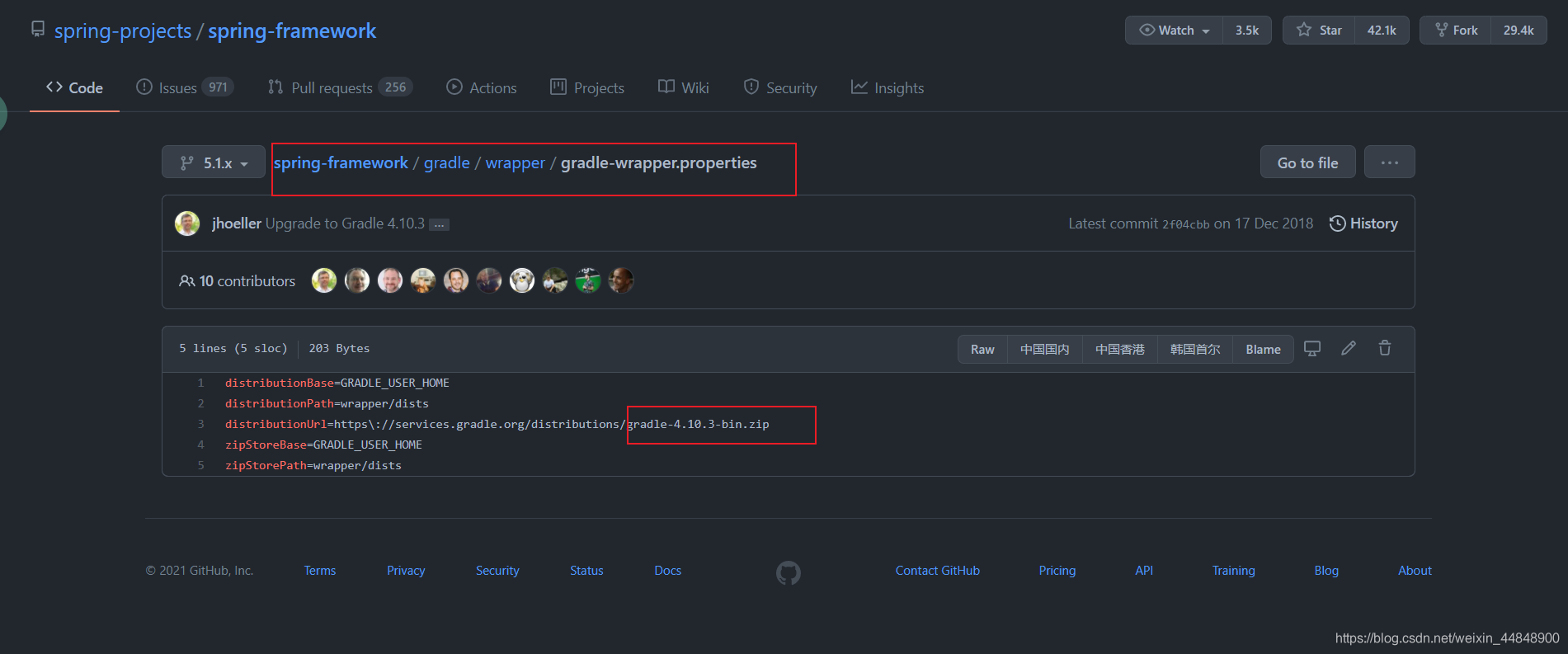Select line number 3 in the file
1568x654 pixels.
[x=200, y=424]
